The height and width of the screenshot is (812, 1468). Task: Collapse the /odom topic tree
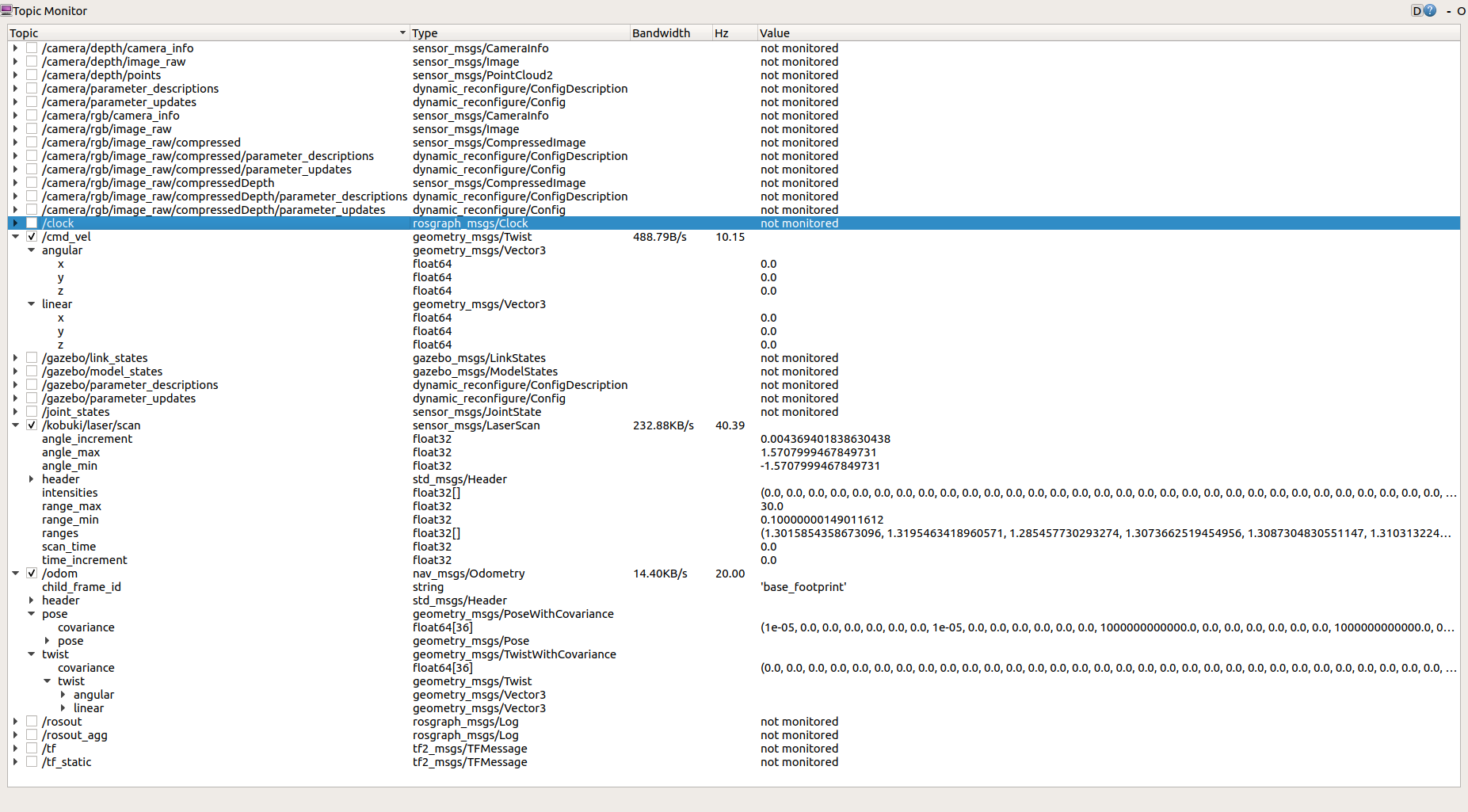pos(15,574)
